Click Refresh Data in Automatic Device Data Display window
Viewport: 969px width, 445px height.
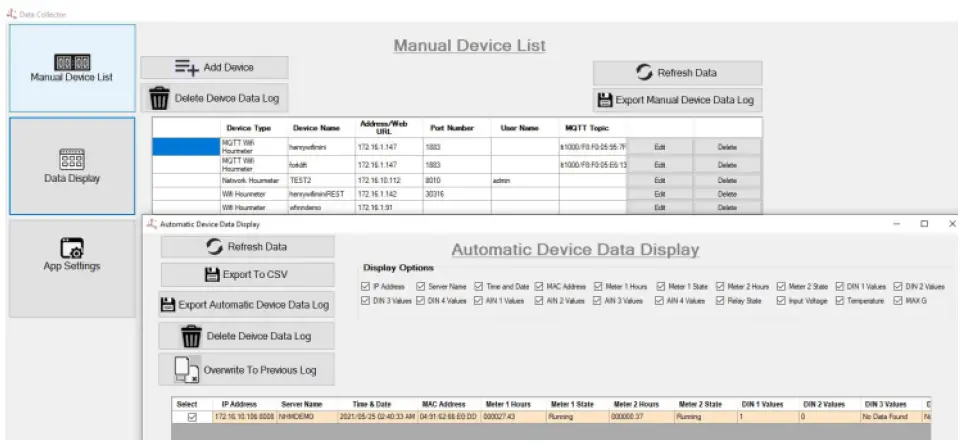coord(247,247)
